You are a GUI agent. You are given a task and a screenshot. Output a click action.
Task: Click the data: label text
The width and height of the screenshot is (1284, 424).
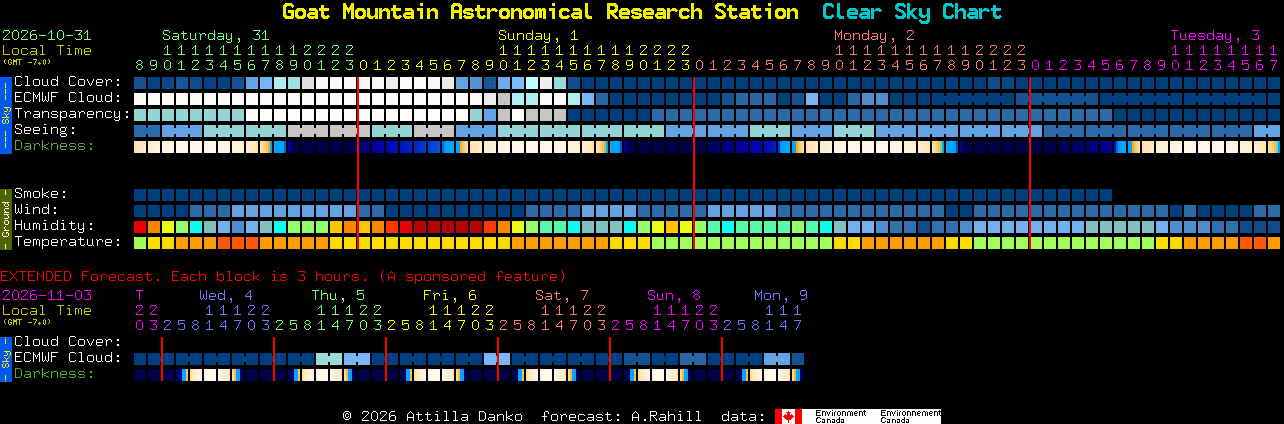click(x=743, y=416)
